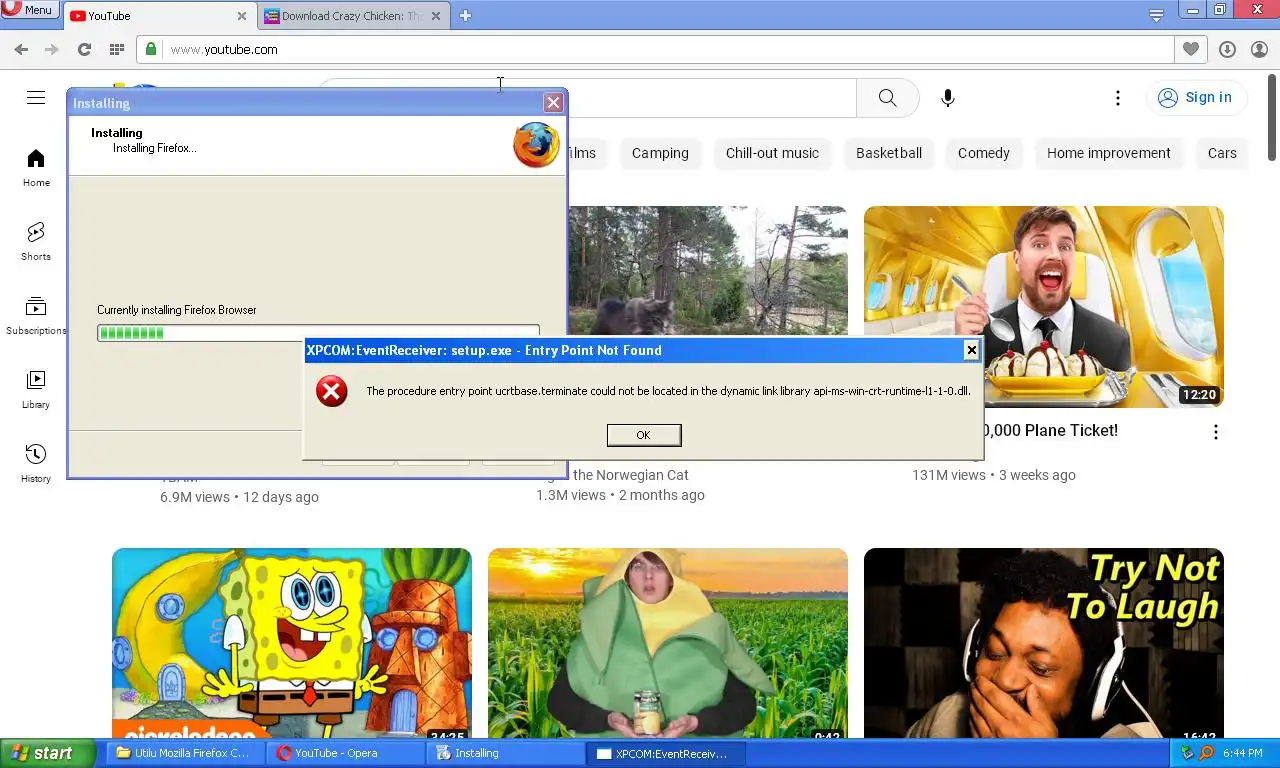Open Library in YouTube sidebar

tap(36, 390)
